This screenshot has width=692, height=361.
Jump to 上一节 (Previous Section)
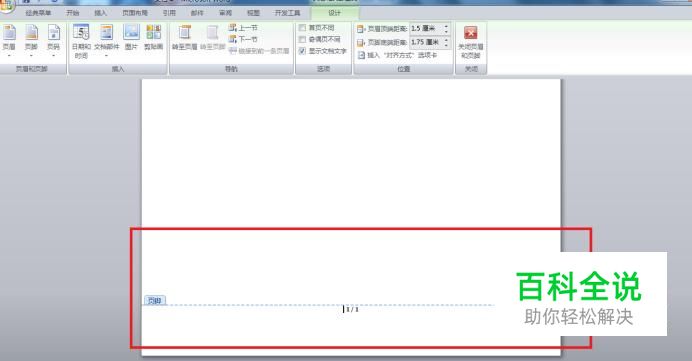[243, 28]
